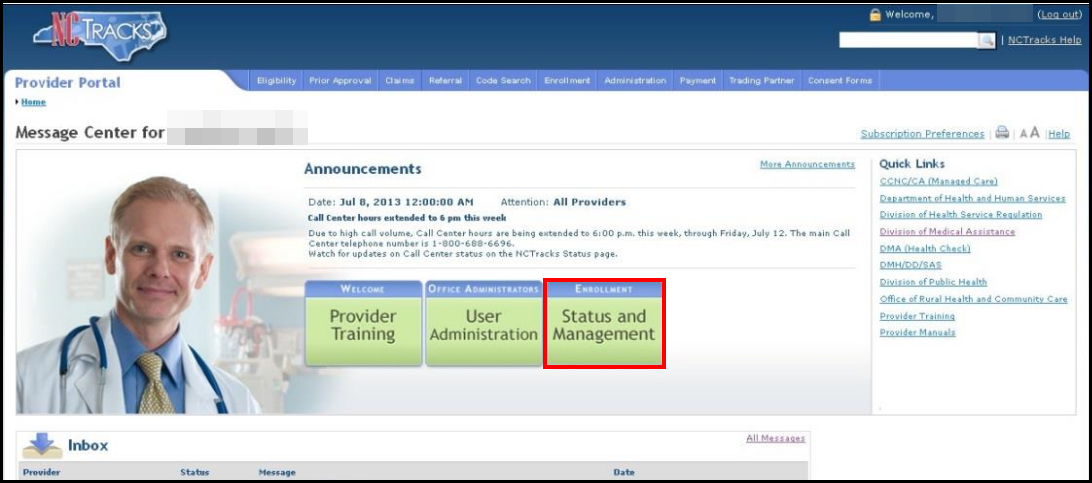Click the small letter A text size icon

(x=1023, y=134)
